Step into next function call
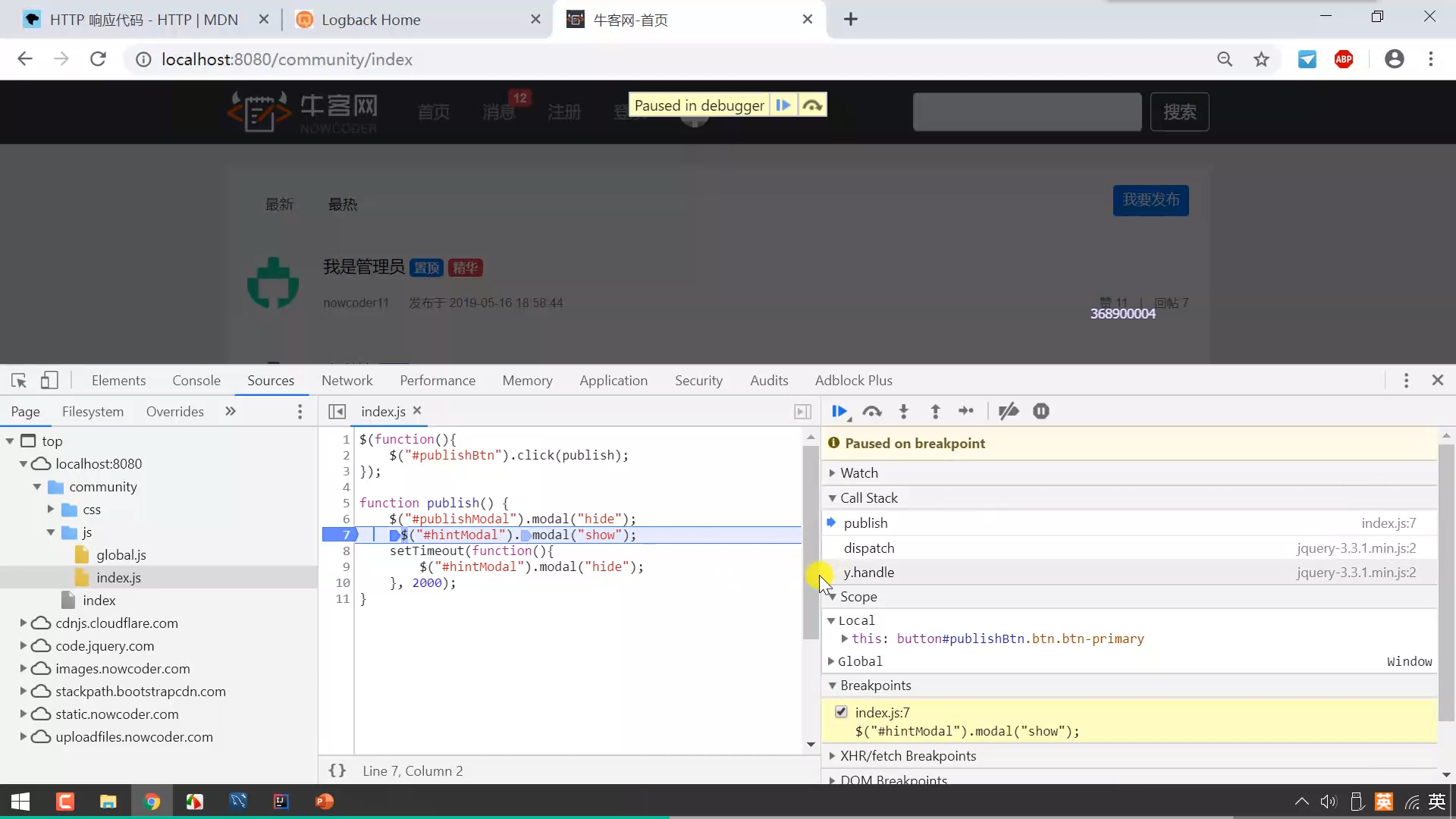This screenshot has width=1456, height=819. (903, 411)
